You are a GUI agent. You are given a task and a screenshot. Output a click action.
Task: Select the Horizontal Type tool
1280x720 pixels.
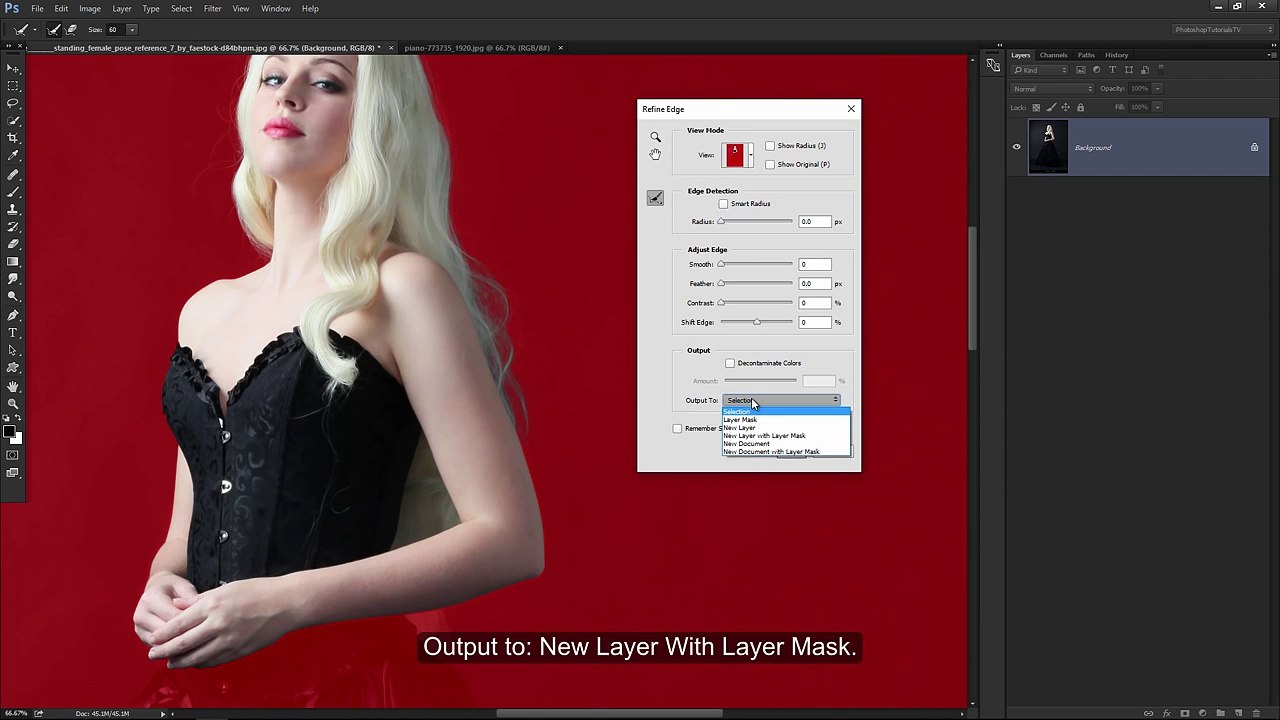(x=13, y=332)
